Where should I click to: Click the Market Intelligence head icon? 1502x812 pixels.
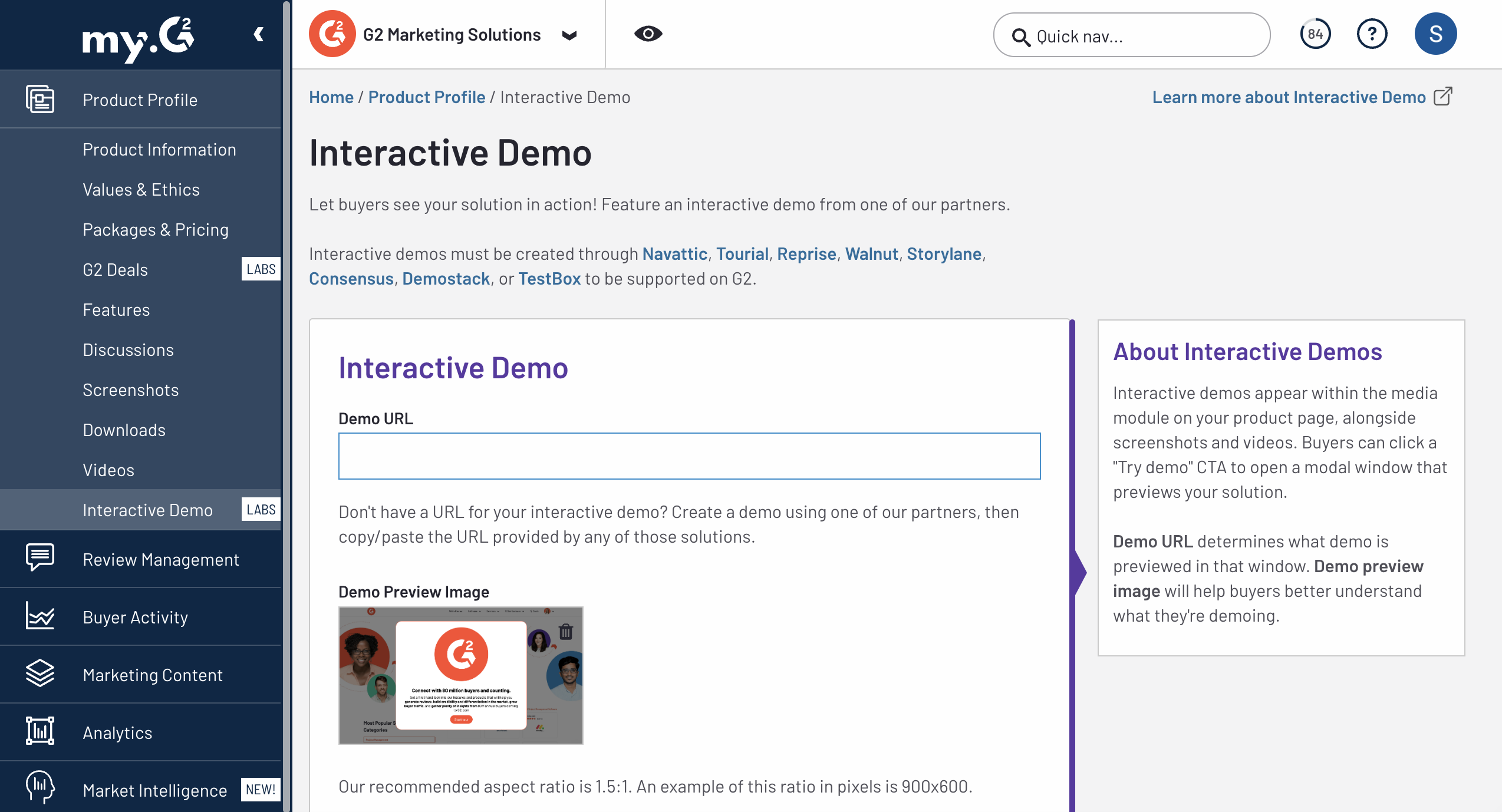(x=40, y=788)
